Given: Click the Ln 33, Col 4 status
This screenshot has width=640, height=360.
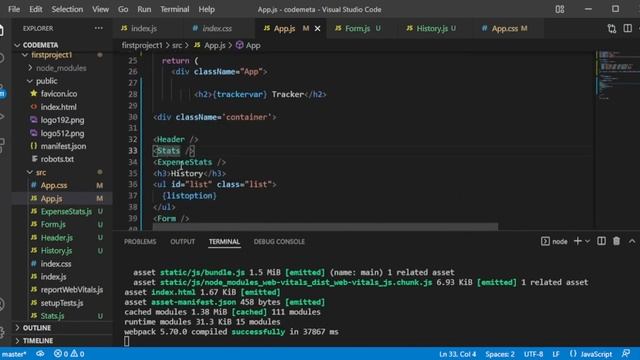Looking at the screenshot, I should point(458,354).
